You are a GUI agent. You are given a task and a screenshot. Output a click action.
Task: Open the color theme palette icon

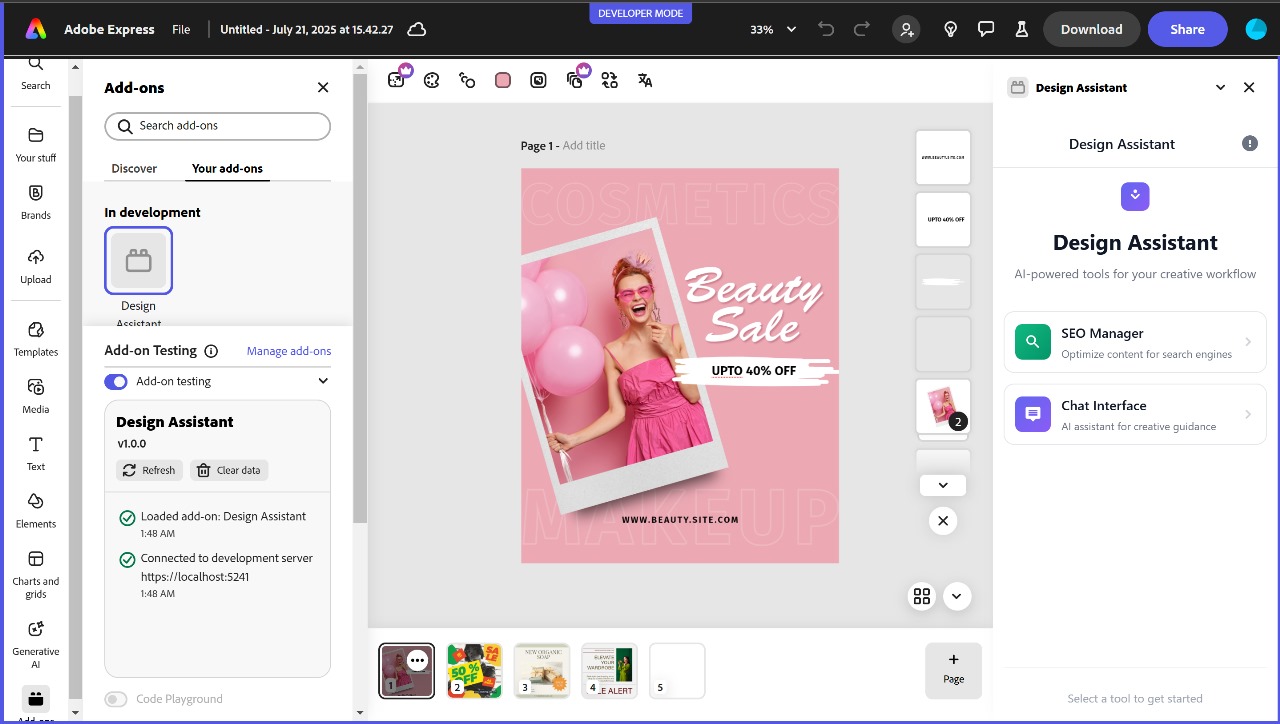click(x=432, y=80)
